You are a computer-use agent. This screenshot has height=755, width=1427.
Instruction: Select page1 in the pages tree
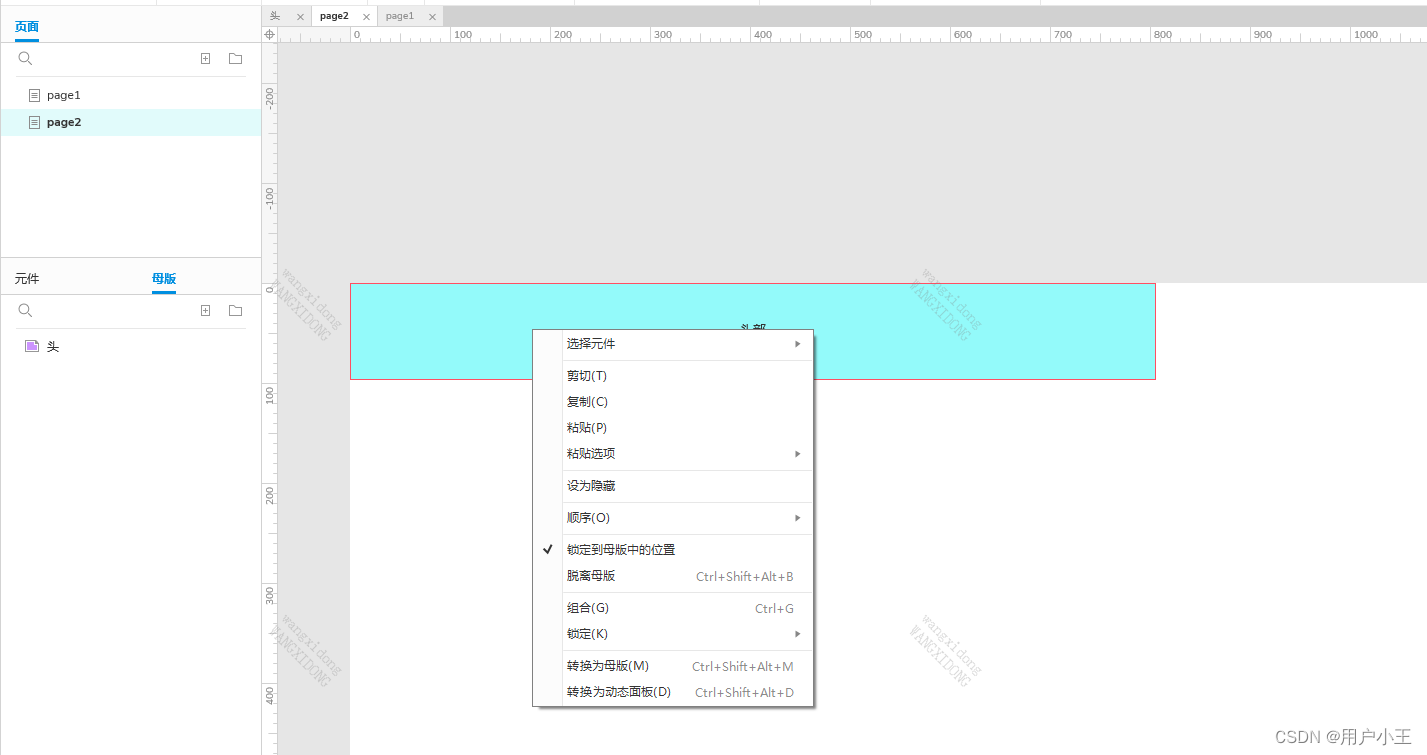pyautogui.click(x=130, y=95)
